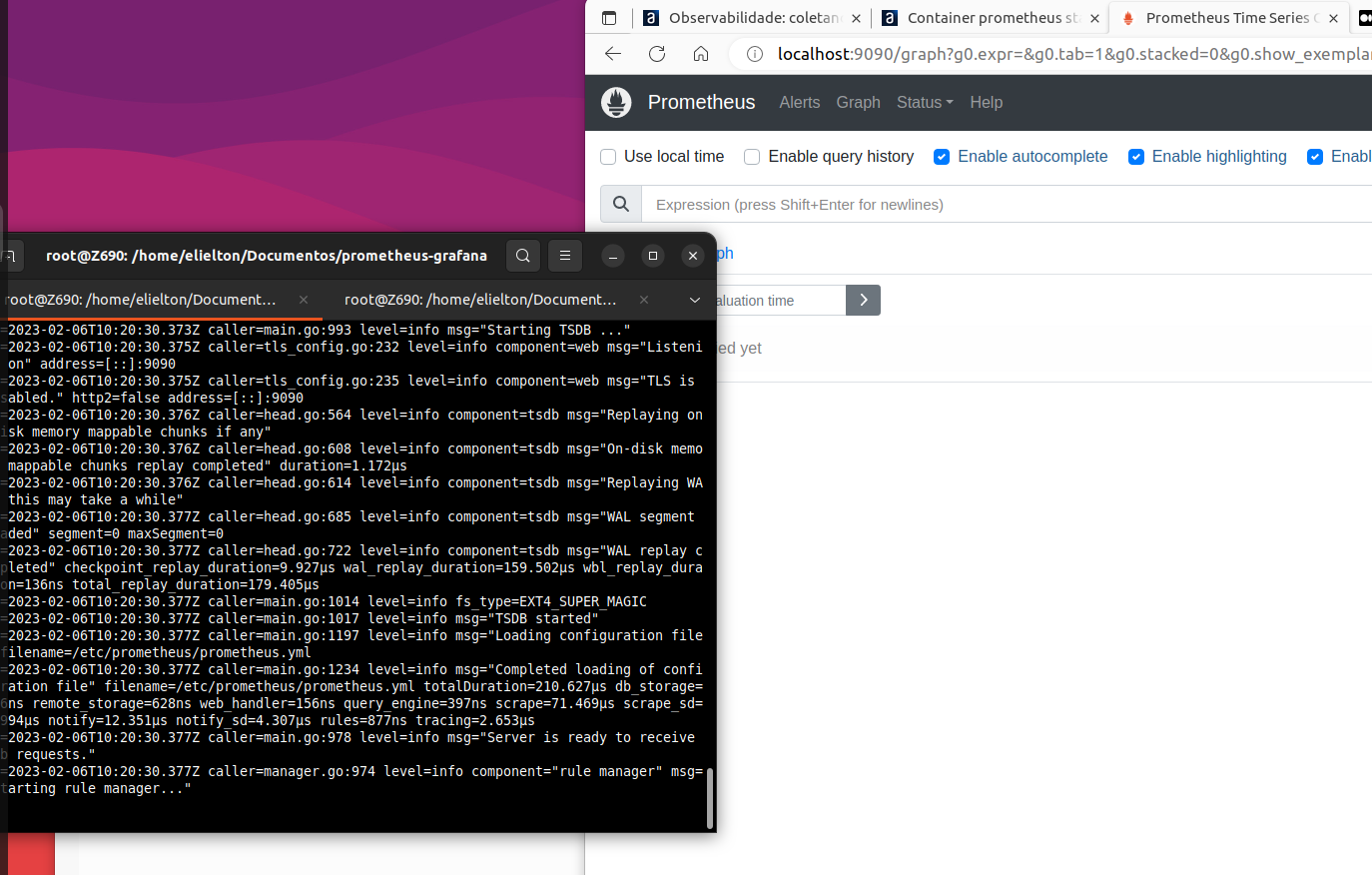
Task: Click the 'TSDB started' log line
Action: [x=304, y=618]
